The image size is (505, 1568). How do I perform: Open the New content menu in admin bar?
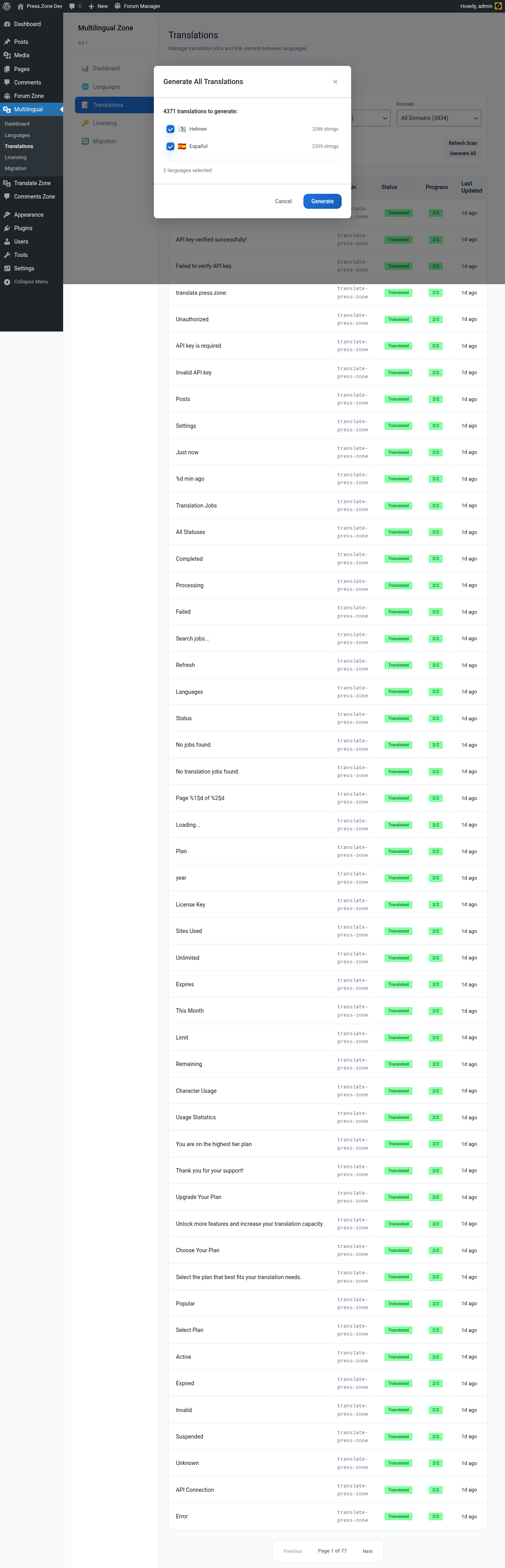(98, 6)
